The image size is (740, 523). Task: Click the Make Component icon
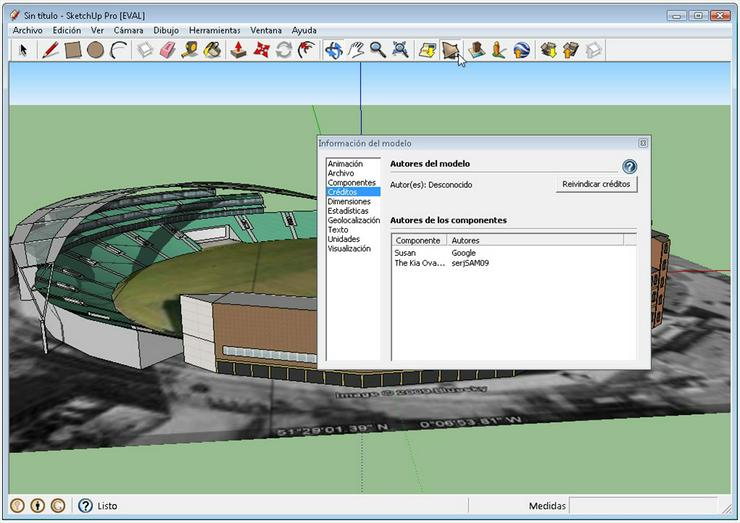click(145, 50)
